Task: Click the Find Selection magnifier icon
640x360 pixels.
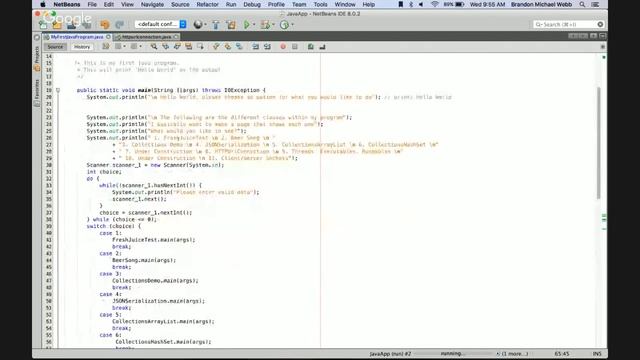Action: [154, 47]
